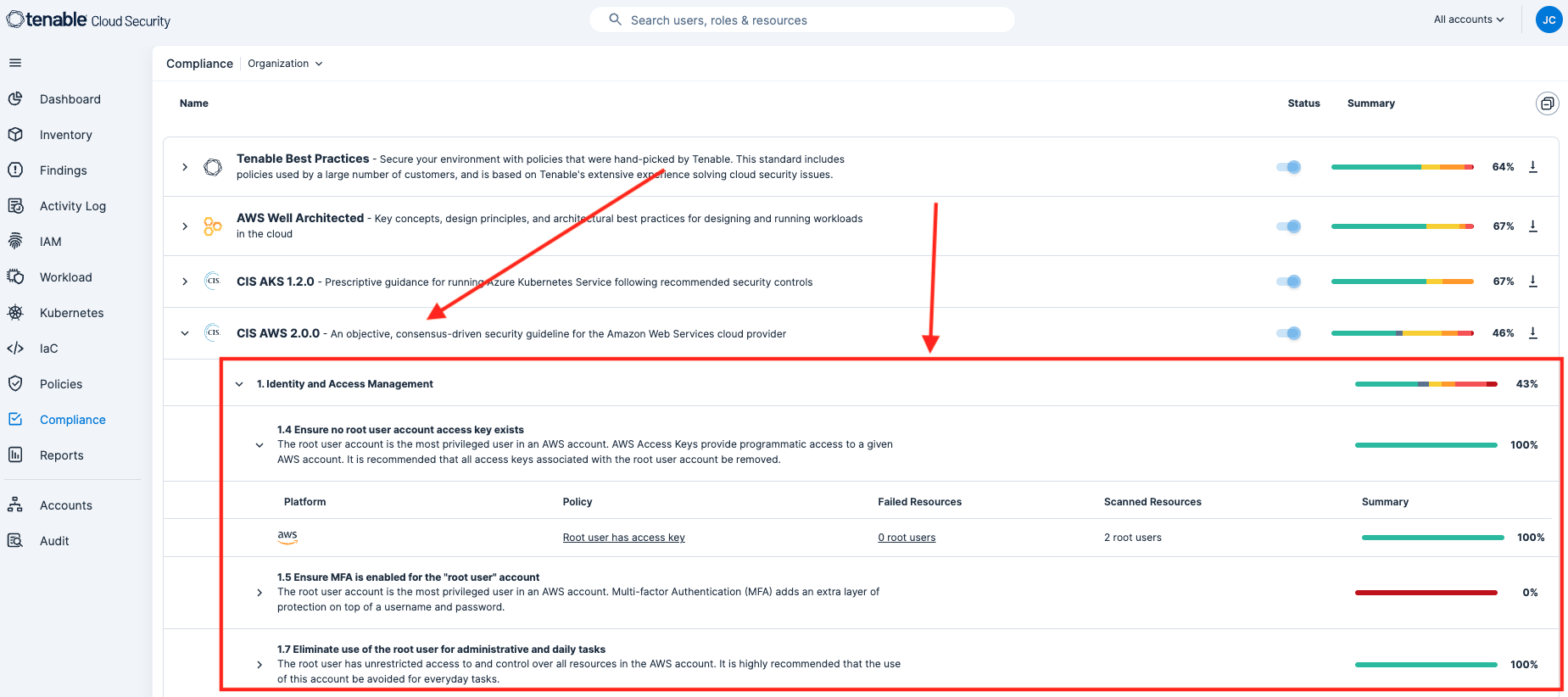
Task: Collapse Identity and Access Management section
Action: coord(239,384)
